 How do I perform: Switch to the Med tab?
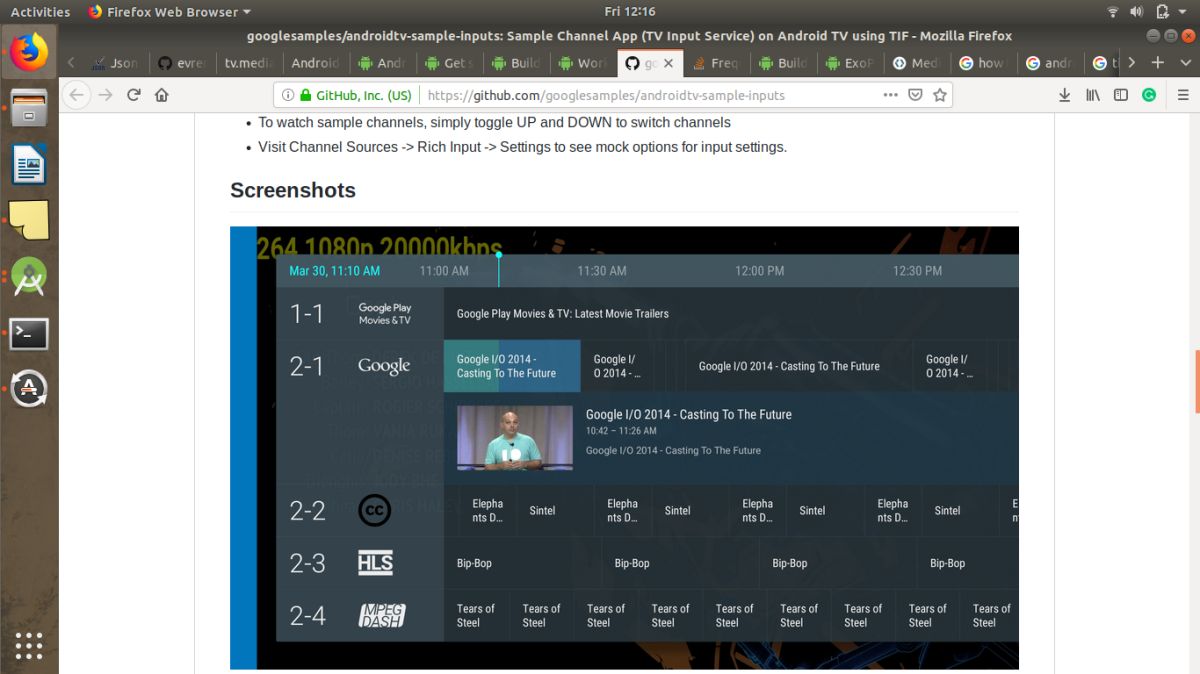coord(918,62)
